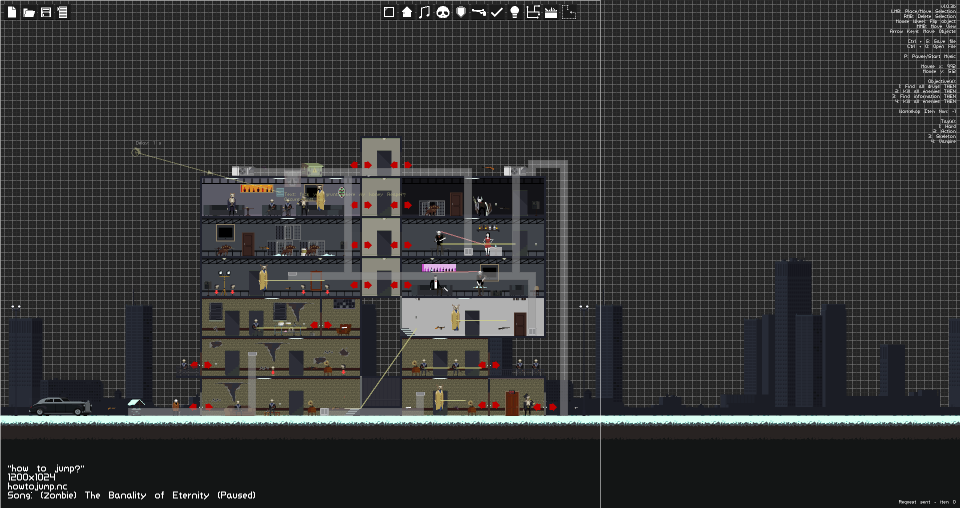Viewport: 960px width, 508px height.
Task: Click the Pause/Start Music hint text
Action: pos(929,56)
